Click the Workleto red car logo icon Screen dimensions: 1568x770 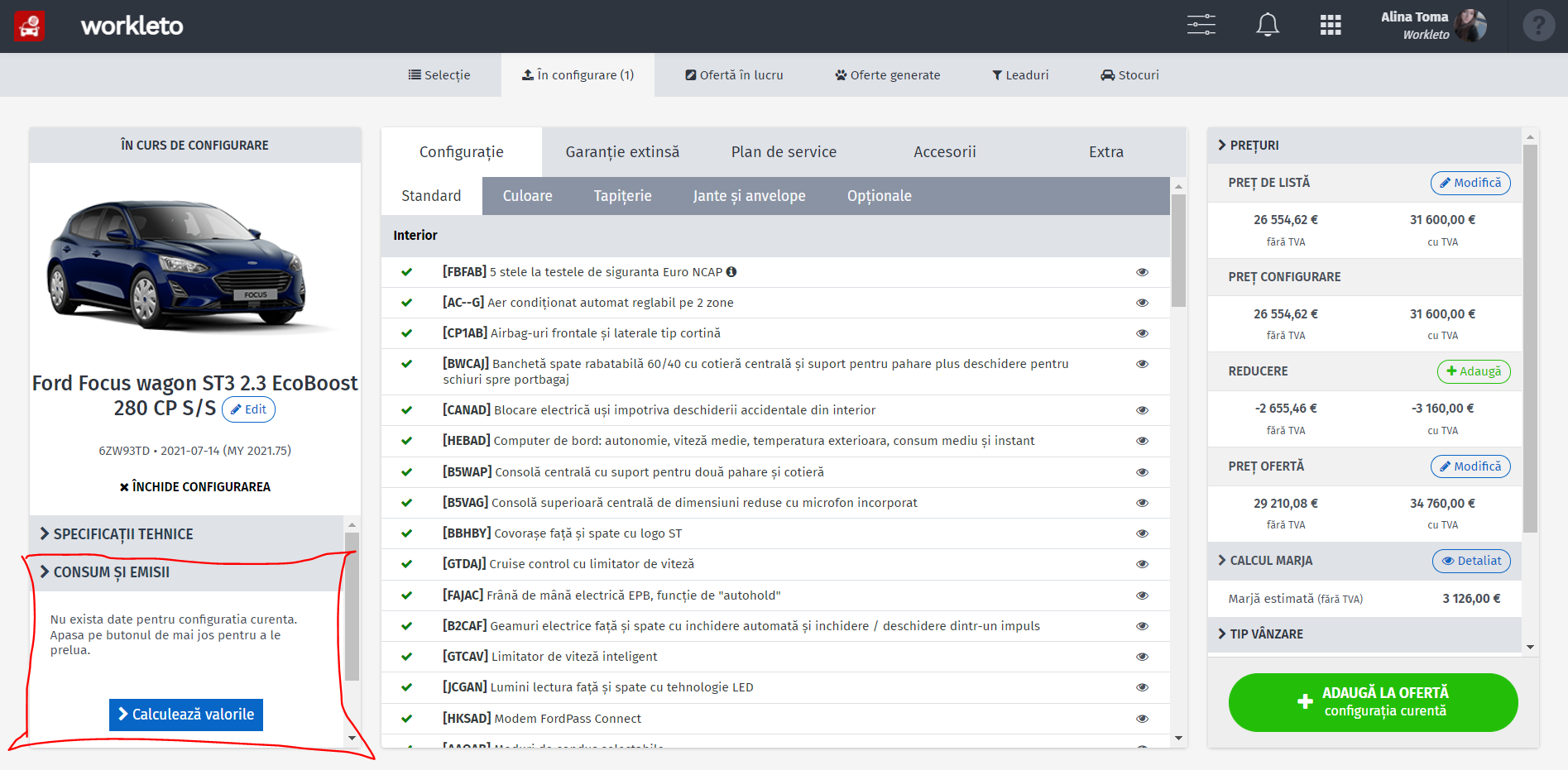(x=30, y=26)
